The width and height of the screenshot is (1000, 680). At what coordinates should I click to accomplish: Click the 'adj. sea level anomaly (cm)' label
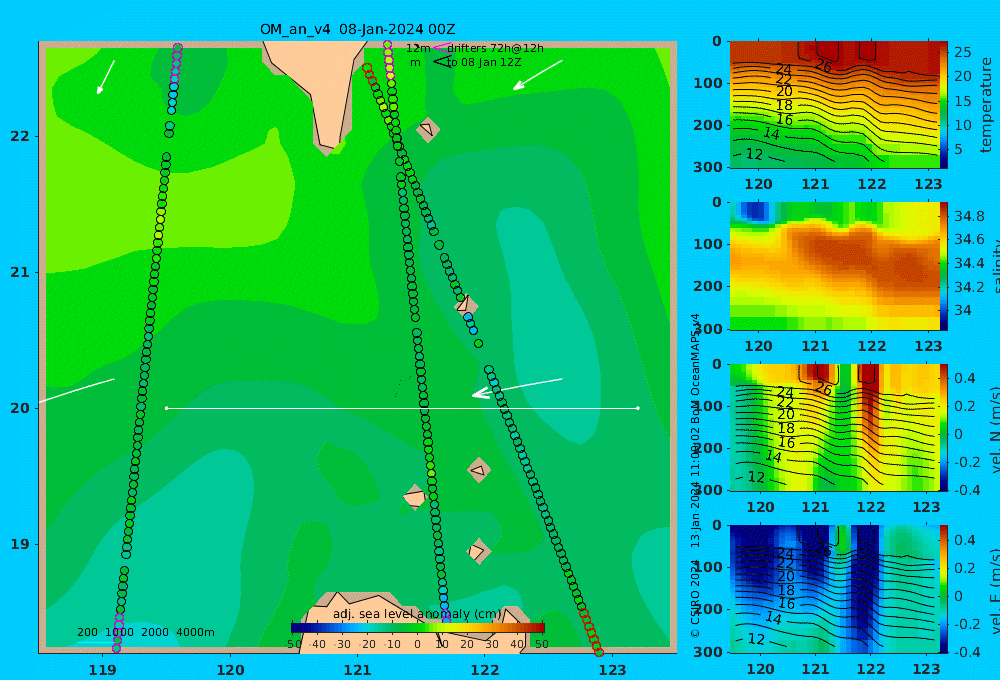(417, 614)
